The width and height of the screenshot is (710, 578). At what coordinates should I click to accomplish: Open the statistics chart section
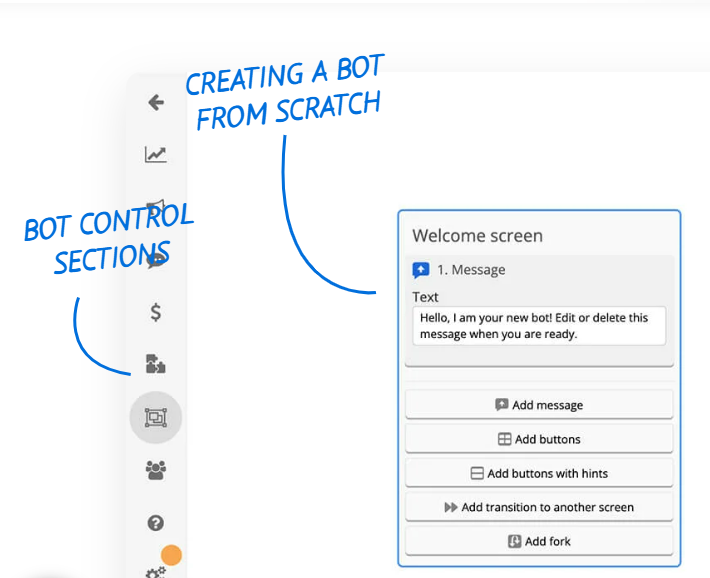[156, 154]
